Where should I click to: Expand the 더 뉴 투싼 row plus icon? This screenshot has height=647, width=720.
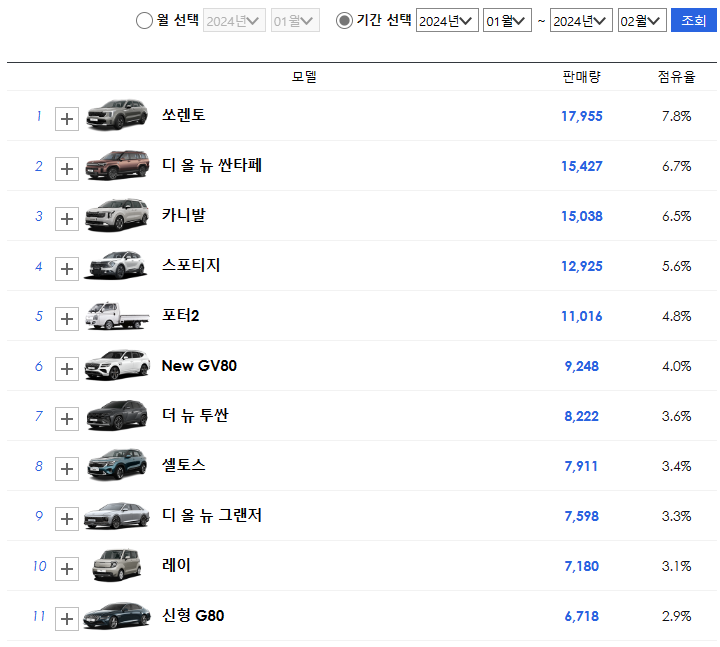click(67, 419)
